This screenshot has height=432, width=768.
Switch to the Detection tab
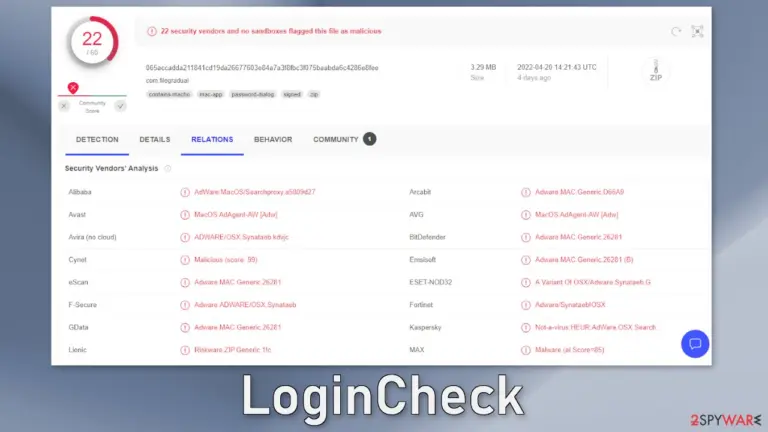click(97, 140)
